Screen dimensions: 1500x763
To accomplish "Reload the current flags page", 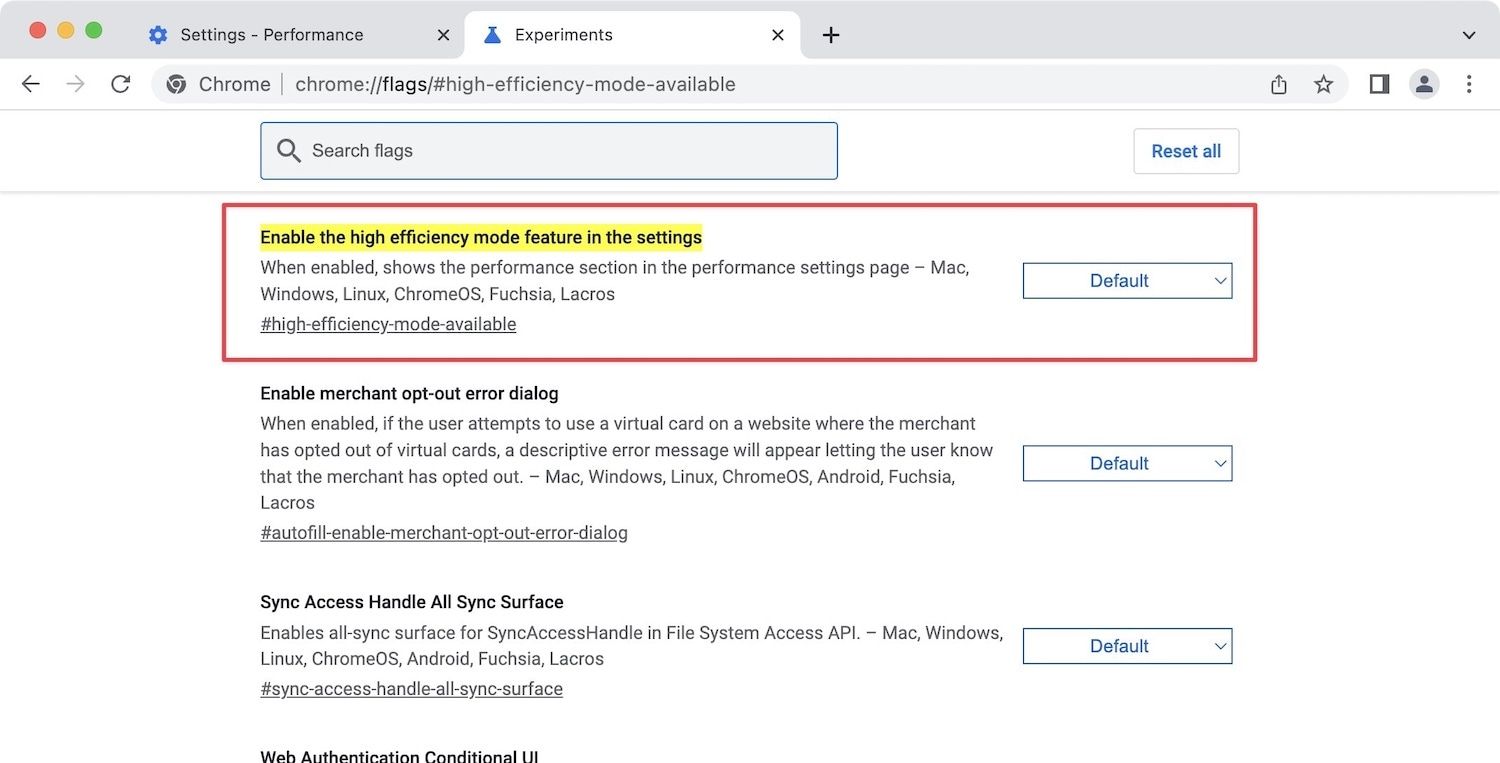I will [x=121, y=84].
